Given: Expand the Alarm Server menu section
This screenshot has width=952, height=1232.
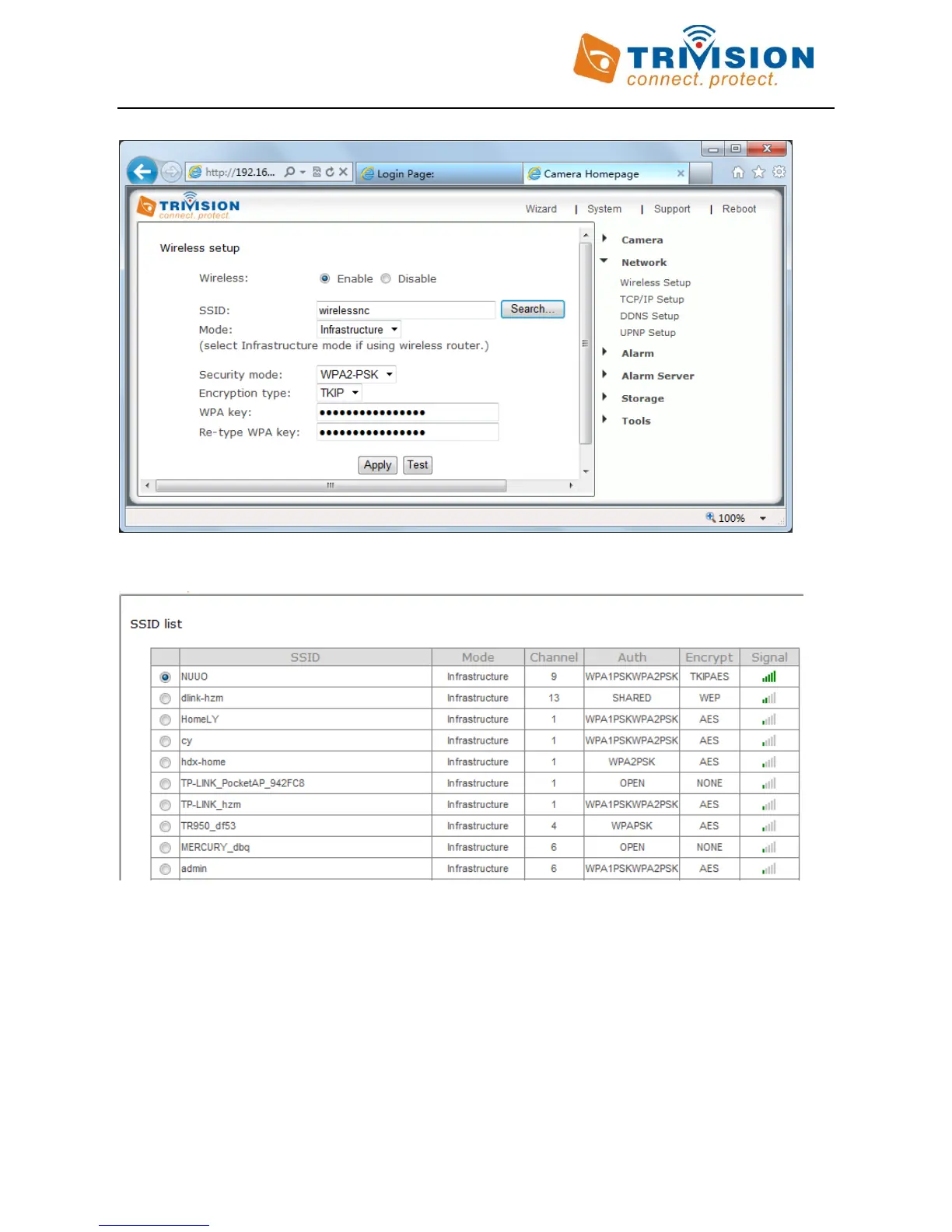Looking at the screenshot, I should click(x=604, y=375).
